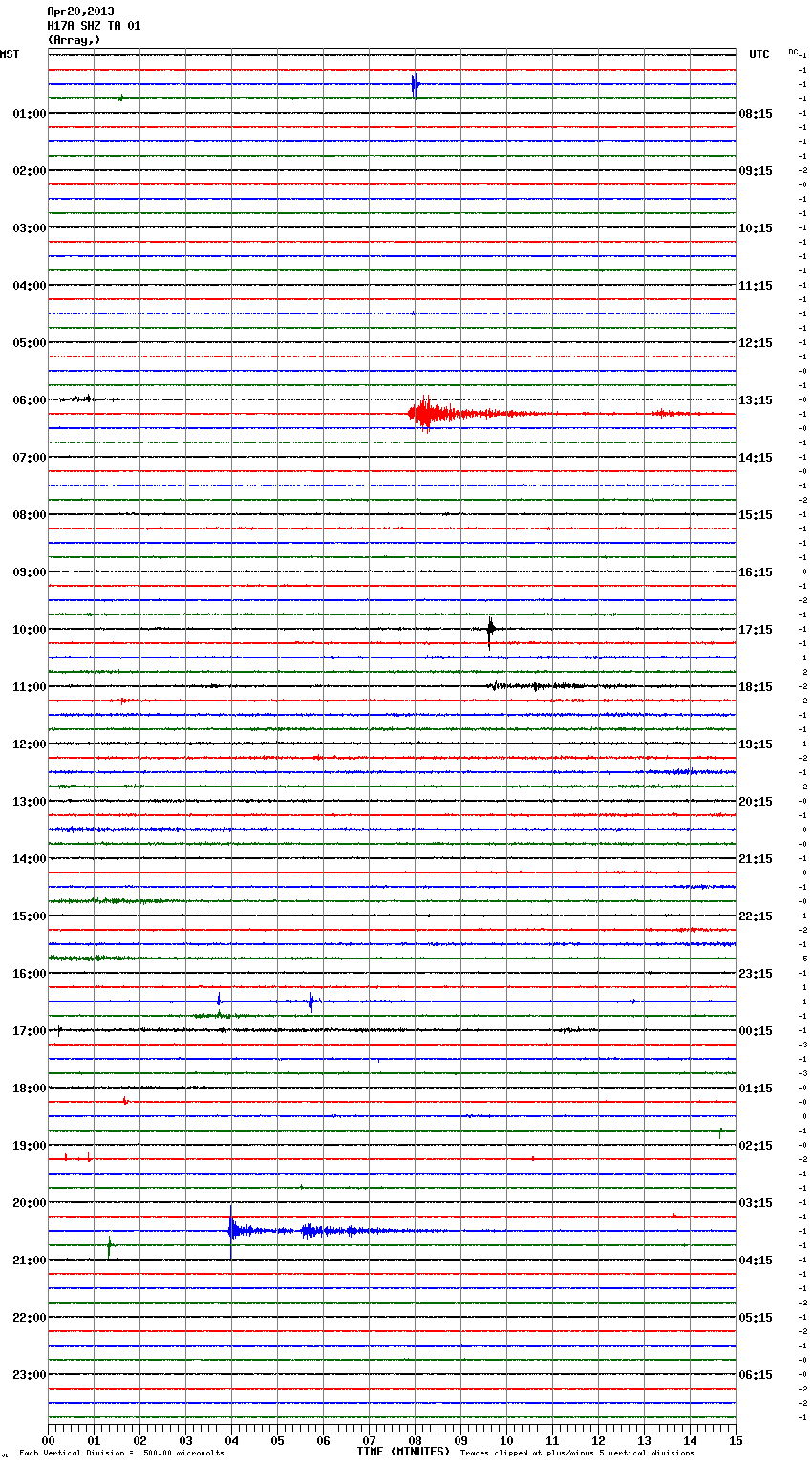
Task: Click the 13:15 UTC time label
Action: tap(756, 400)
